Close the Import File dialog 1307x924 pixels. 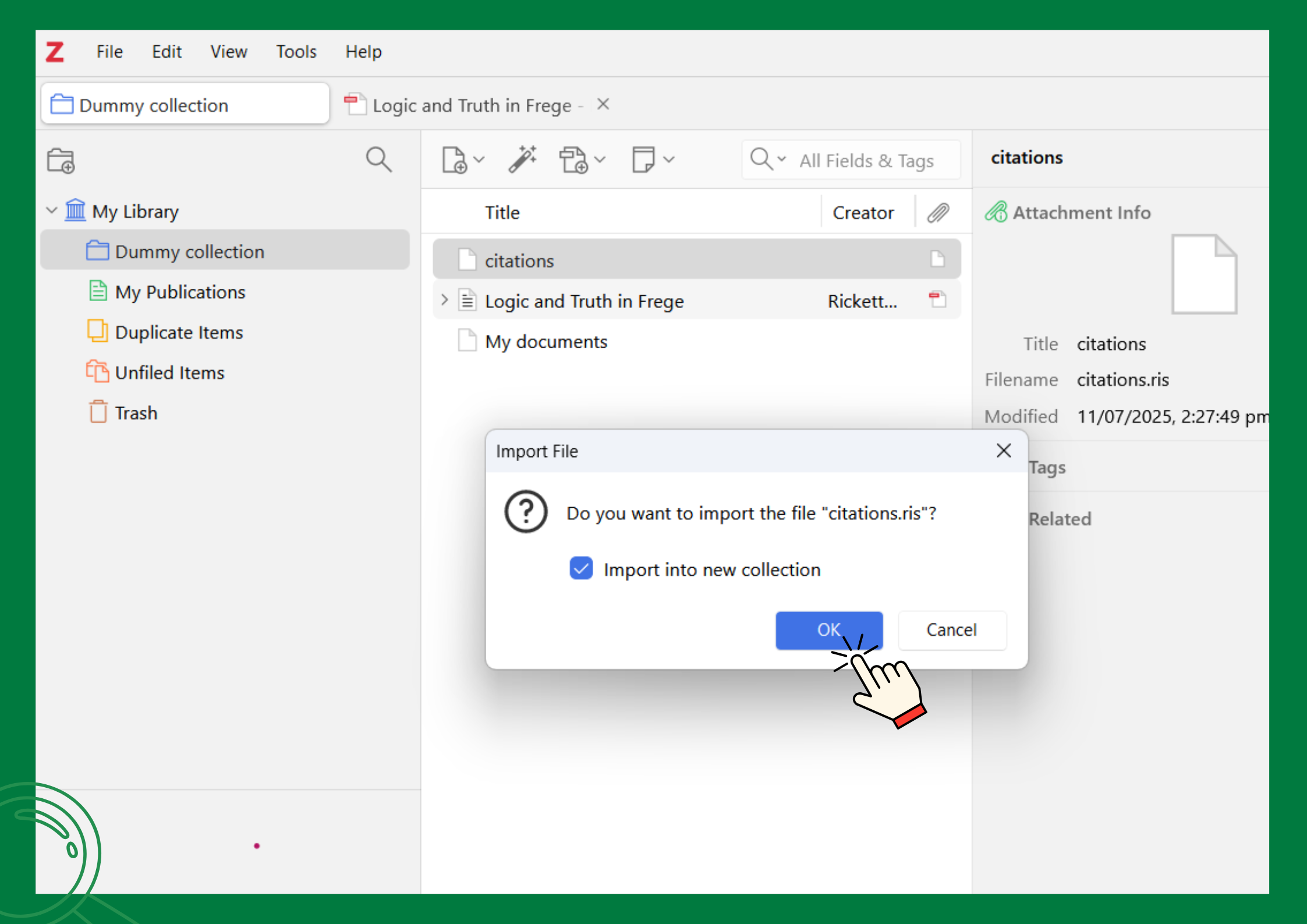[1003, 450]
